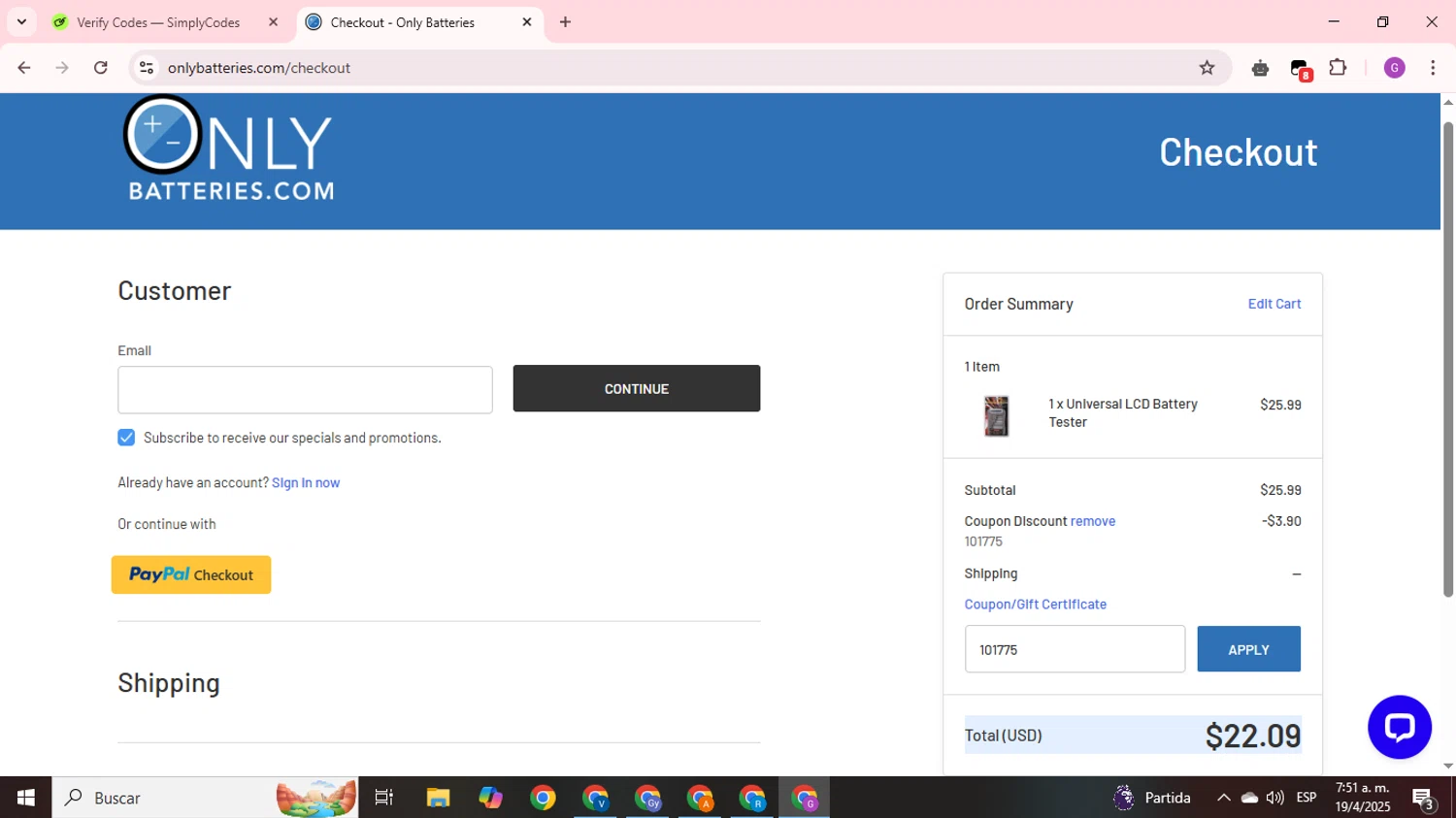
Task: Select the Total (USD) $22.09 amount
Action: (x=1253, y=736)
